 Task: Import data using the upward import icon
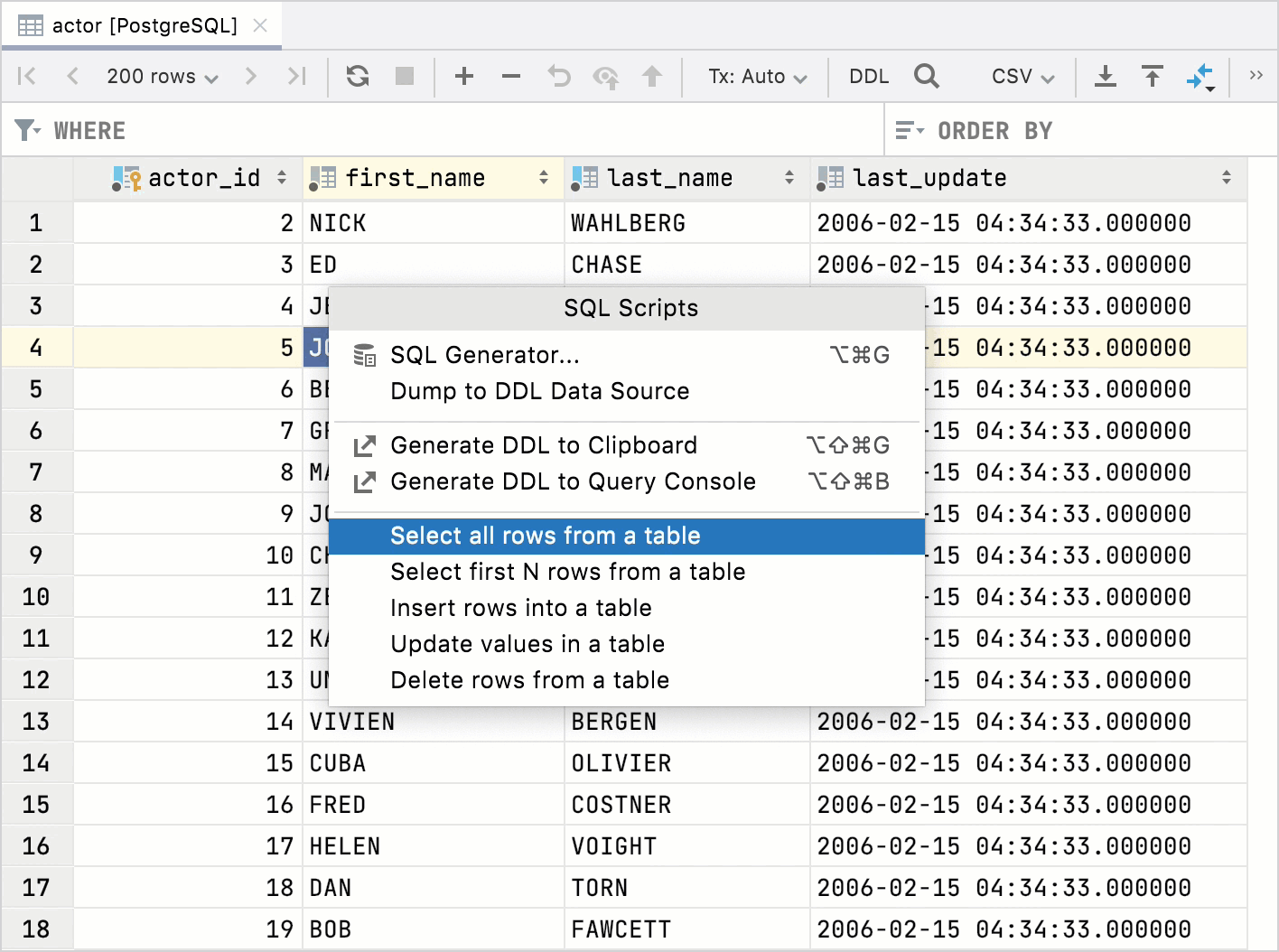coord(1153,76)
